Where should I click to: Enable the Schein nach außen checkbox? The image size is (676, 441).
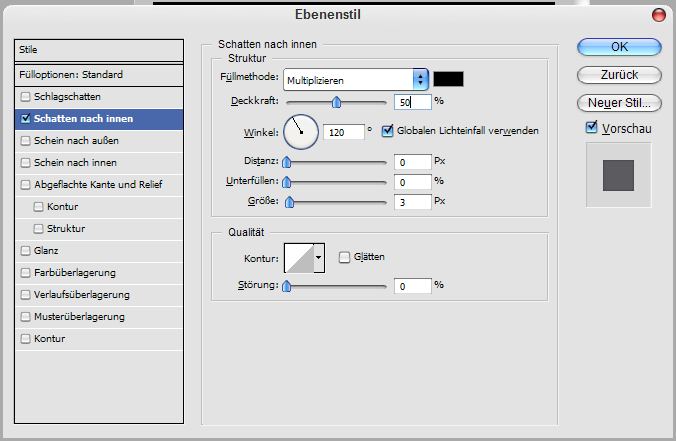pyautogui.click(x=25, y=141)
